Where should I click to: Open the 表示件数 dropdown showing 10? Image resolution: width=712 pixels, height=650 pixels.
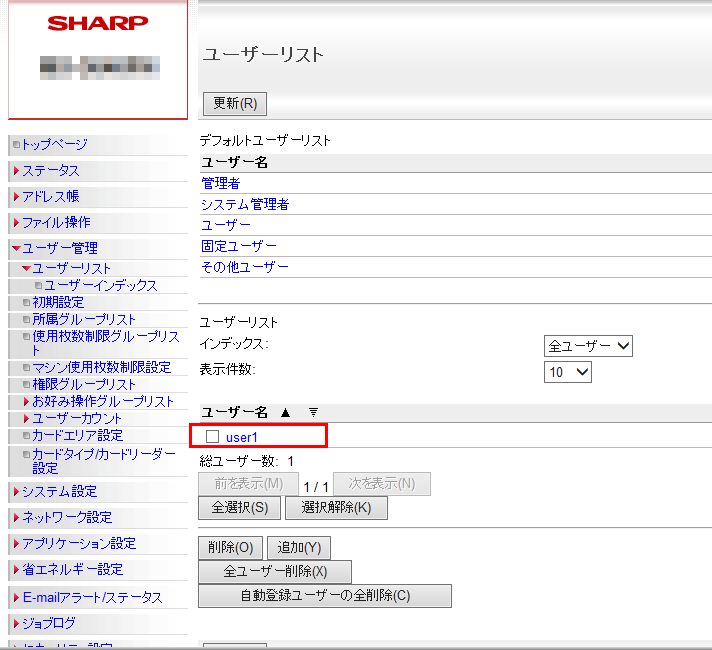(568, 371)
